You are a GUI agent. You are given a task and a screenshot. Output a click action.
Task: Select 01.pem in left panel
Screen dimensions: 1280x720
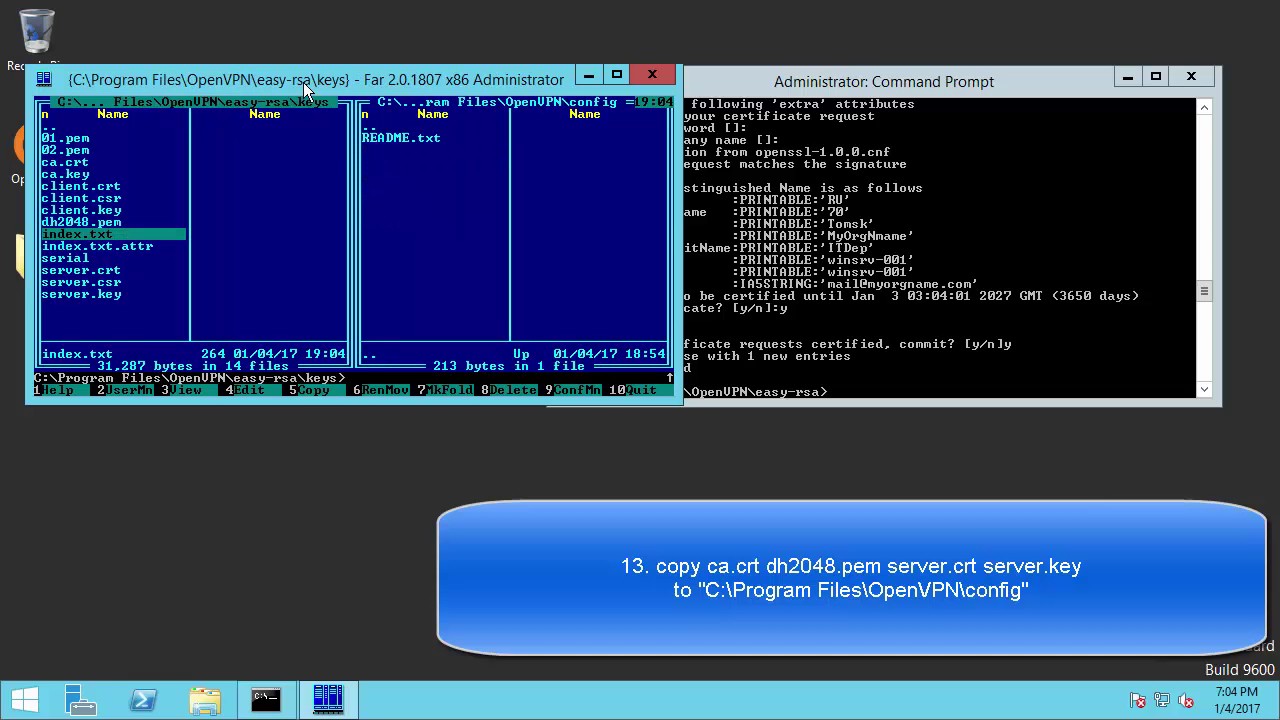[x=65, y=138]
